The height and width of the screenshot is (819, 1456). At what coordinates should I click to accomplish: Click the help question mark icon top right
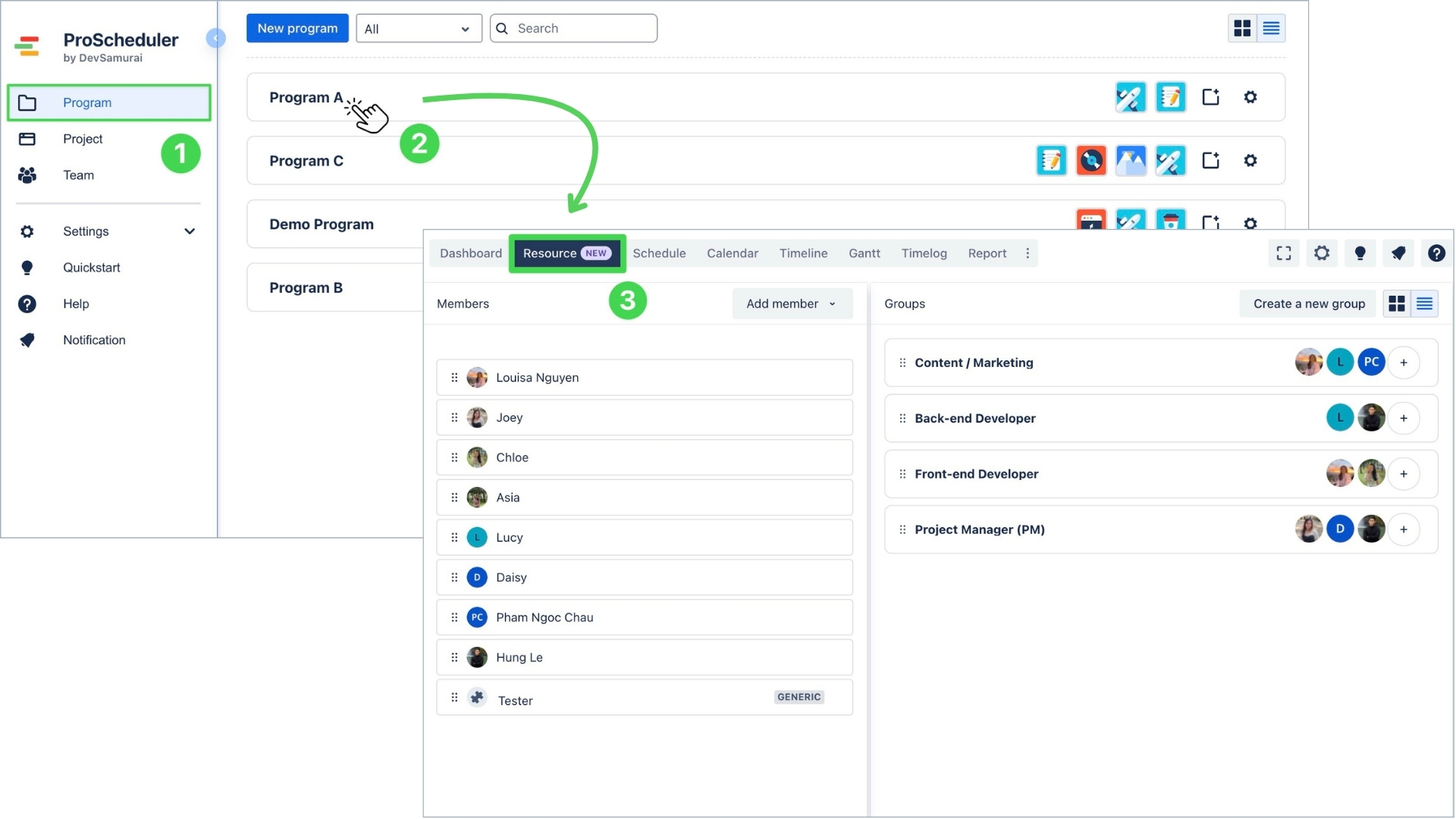tap(1436, 253)
